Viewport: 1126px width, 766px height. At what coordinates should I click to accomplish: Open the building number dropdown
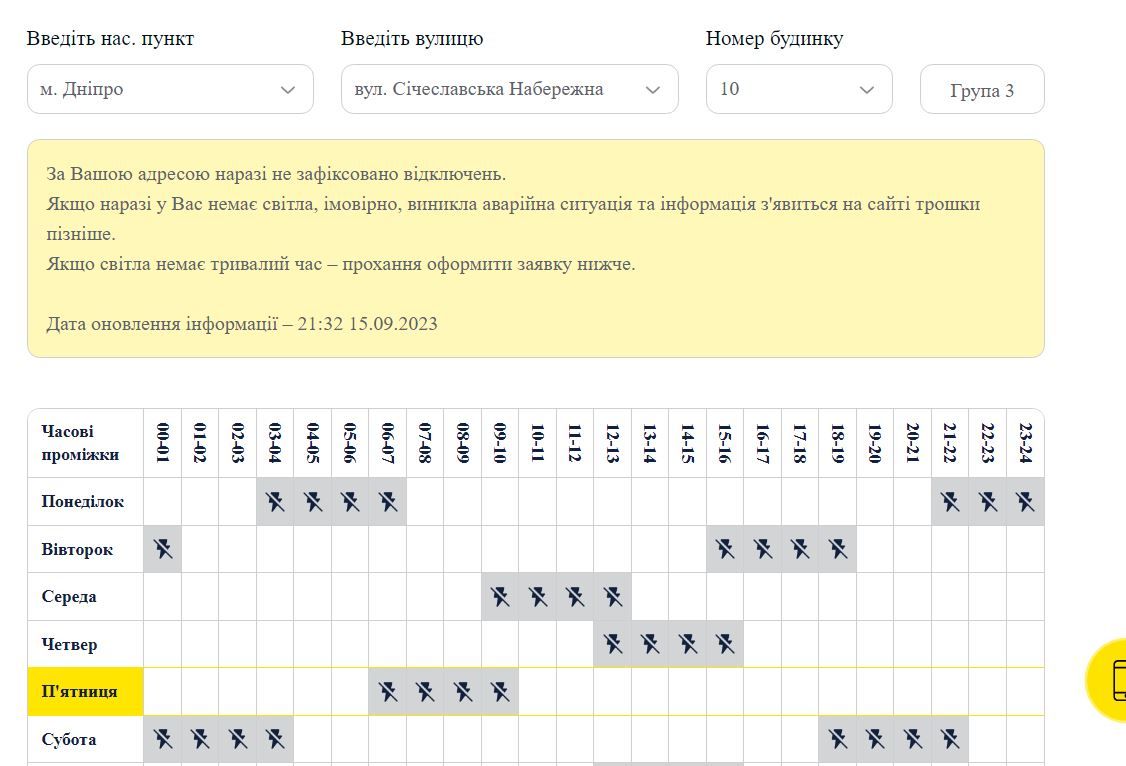(798, 89)
